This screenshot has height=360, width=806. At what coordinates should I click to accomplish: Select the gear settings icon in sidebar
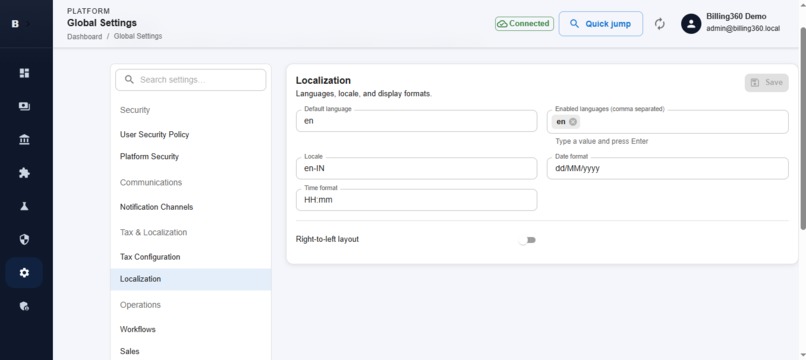tap(24, 273)
